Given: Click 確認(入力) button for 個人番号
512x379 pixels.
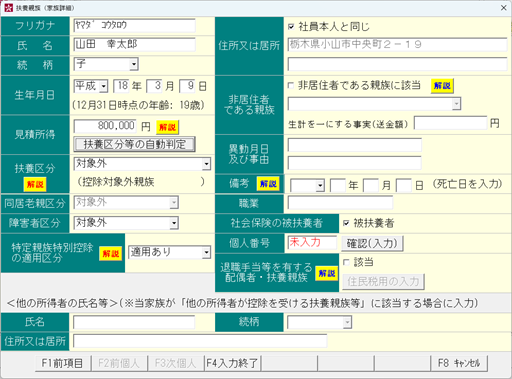Looking at the screenshot, I should 372,243.
